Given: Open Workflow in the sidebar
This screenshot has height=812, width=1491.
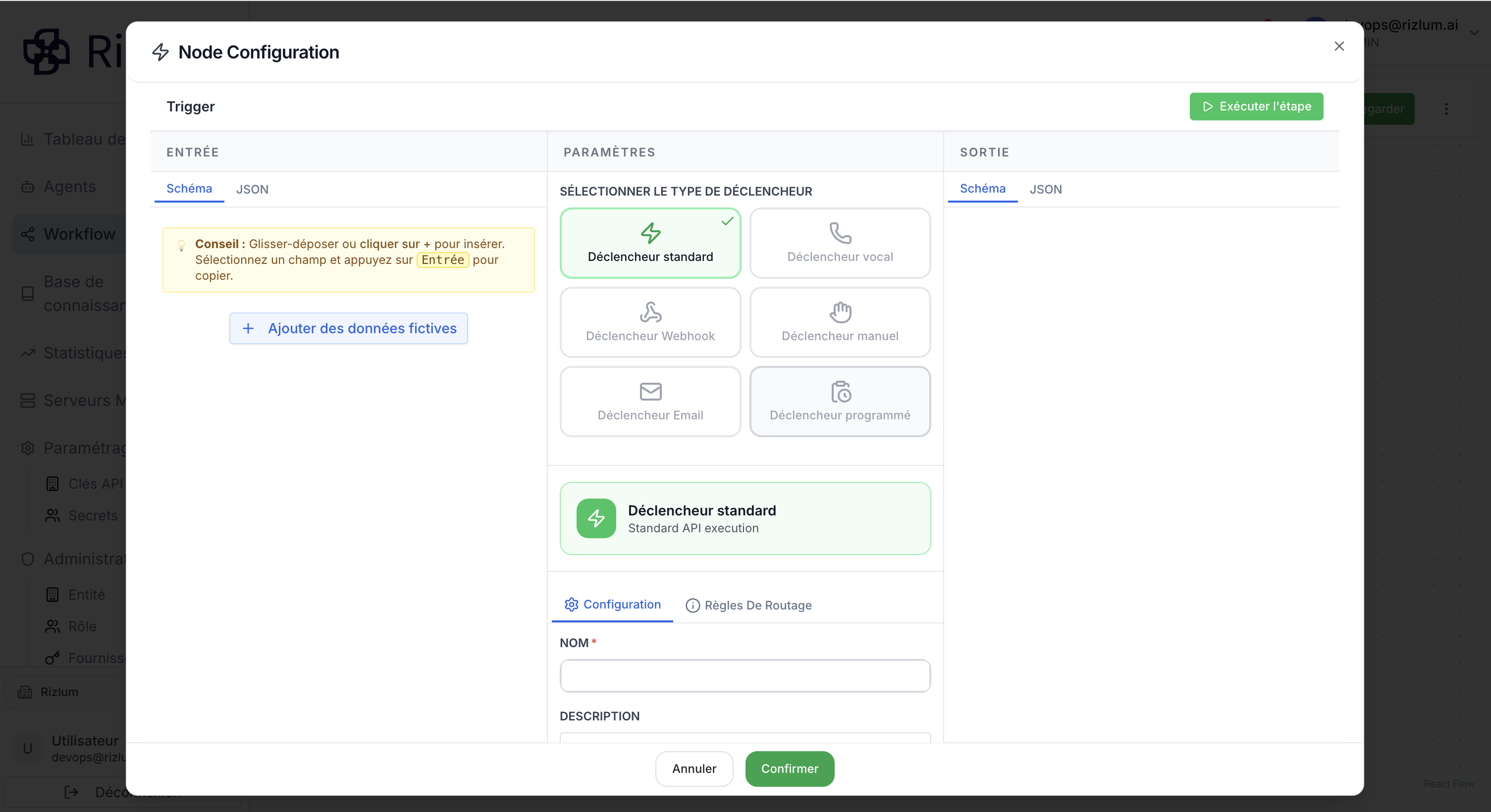Looking at the screenshot, I should pos(69,234).
